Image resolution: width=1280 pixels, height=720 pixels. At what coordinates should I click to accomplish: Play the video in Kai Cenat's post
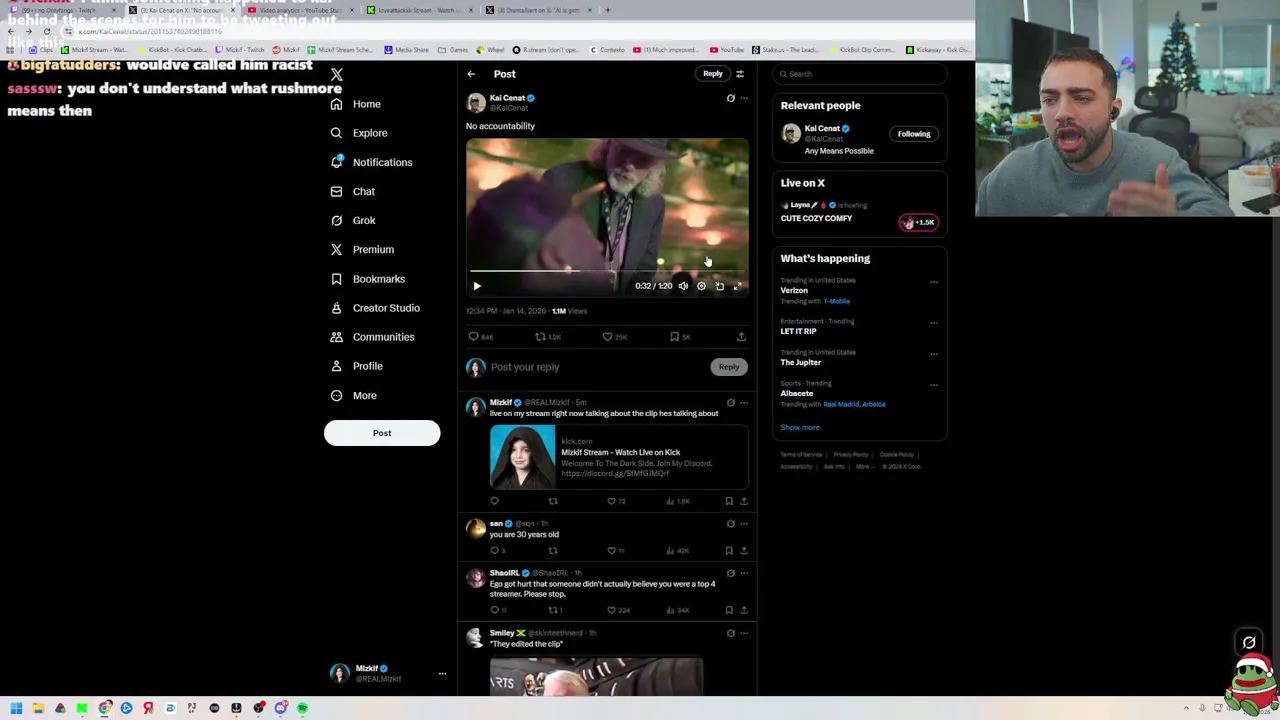(x=477, y=286)
